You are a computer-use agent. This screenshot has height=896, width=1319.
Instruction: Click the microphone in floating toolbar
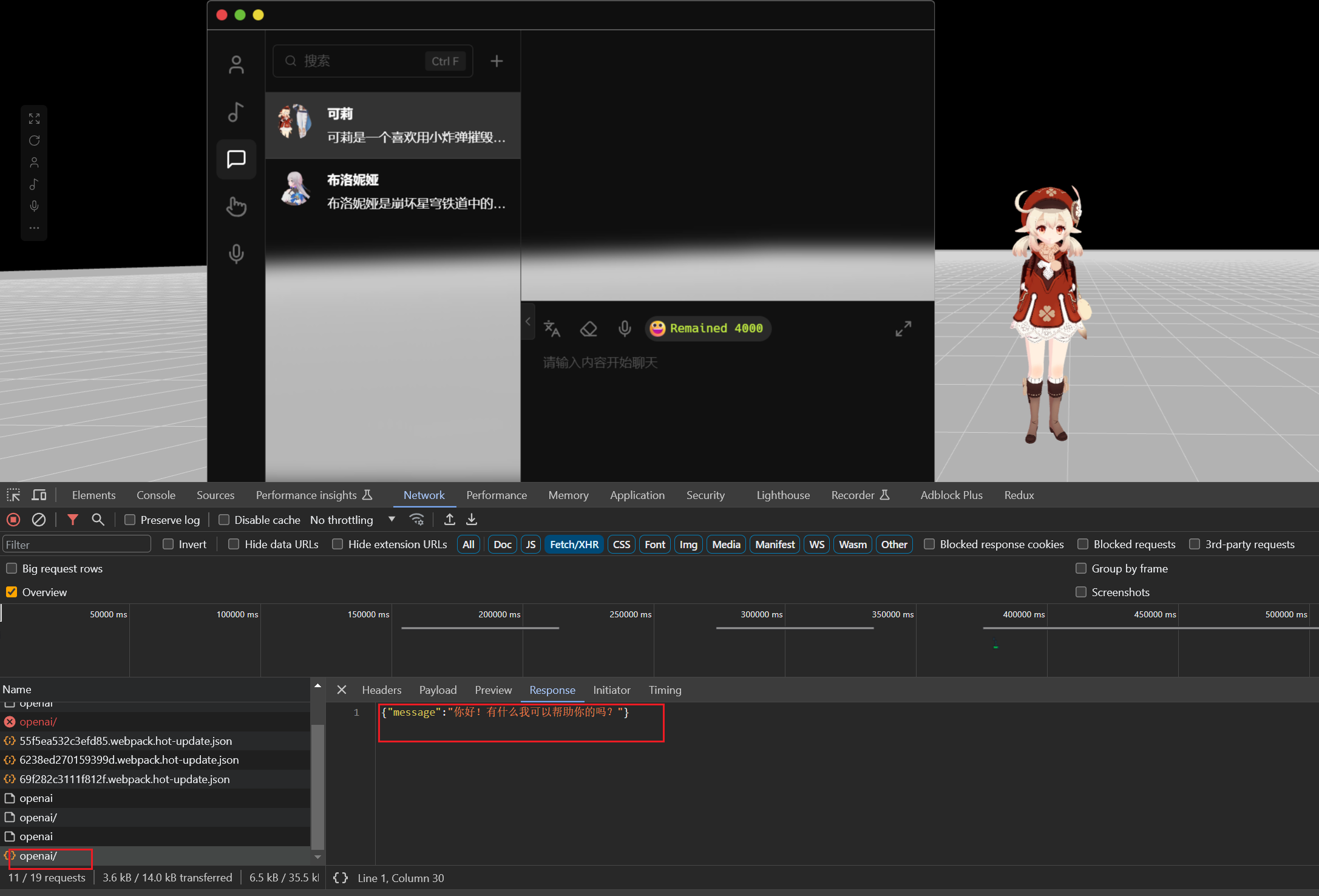click(x=34, y=206)
